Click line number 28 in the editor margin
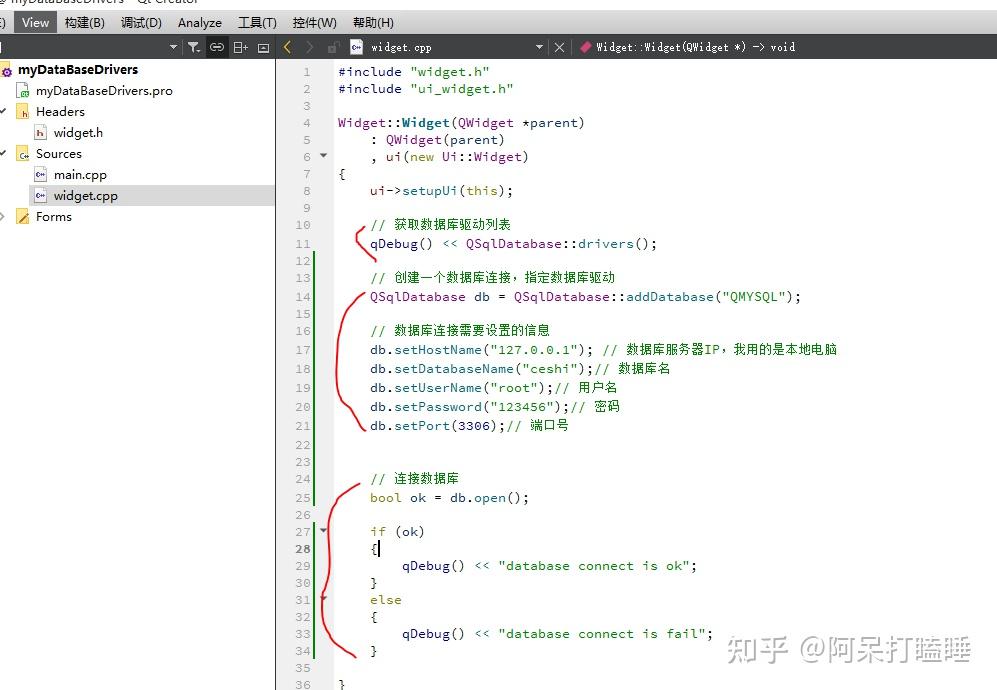The height and width of the screenshot is (690, 997). 303,548
